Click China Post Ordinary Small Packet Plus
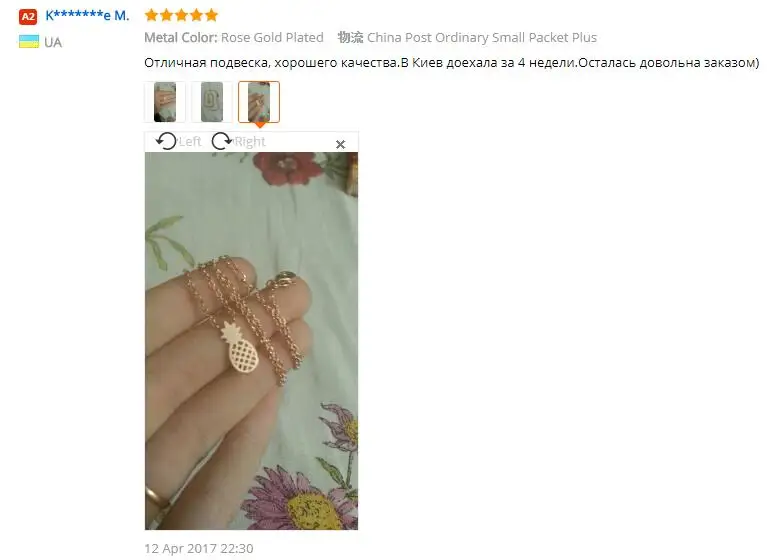 pyautogui.click(x=482, y=38)
